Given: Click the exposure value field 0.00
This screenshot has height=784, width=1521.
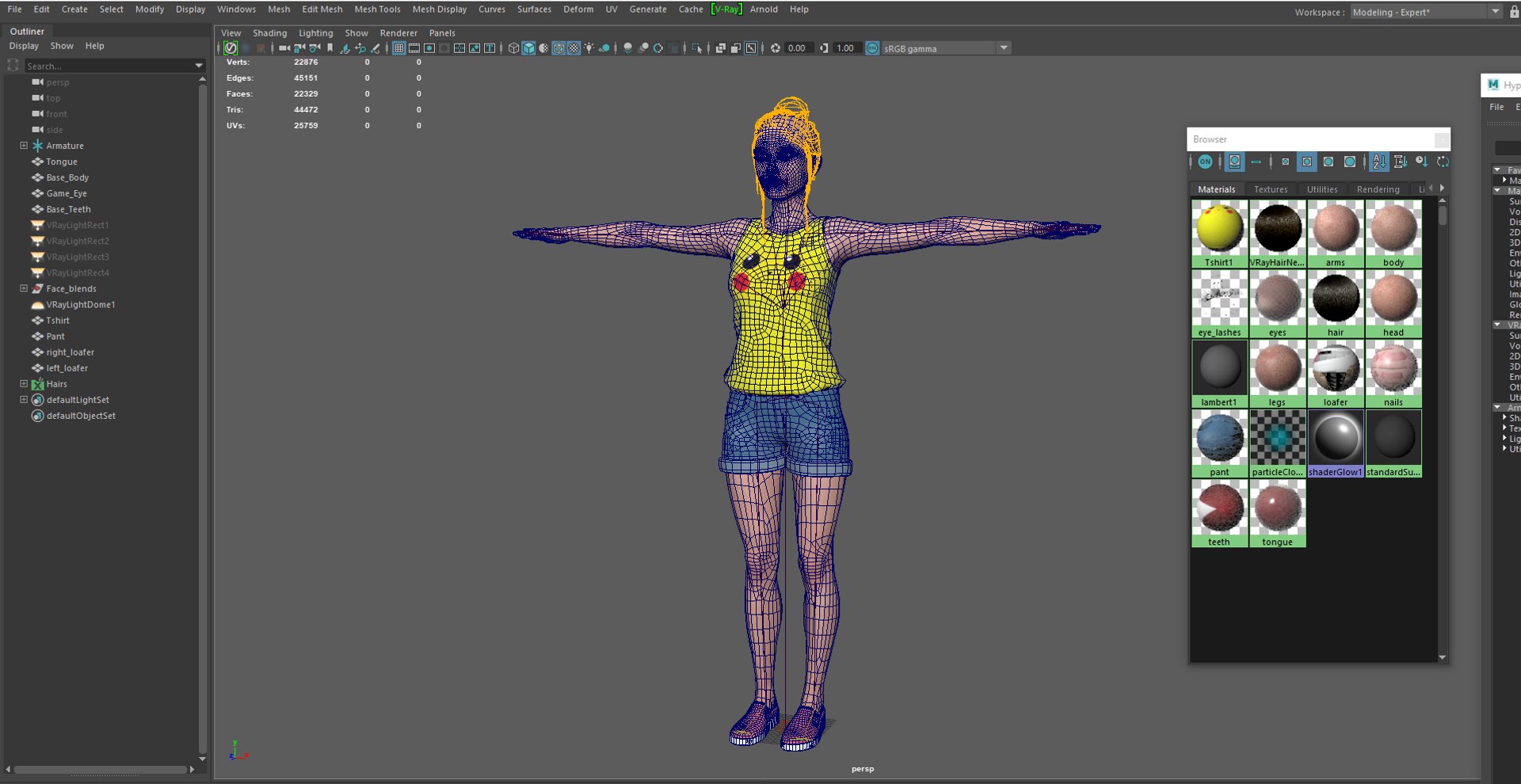Looking at the screenshot, I should point(799,48).
